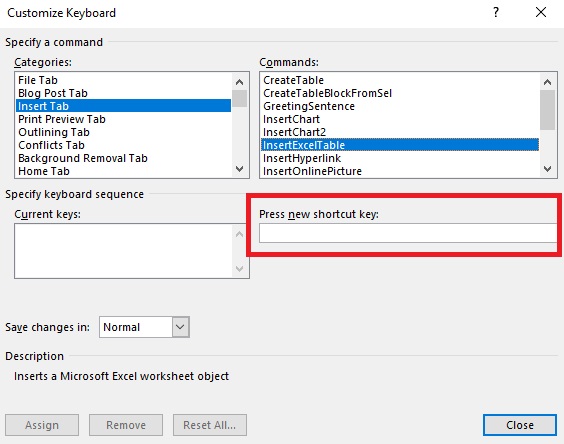Click Current keys scroll down arrow
The width and height of the screenshot is (564, 444).
click(x=240, y=268)
